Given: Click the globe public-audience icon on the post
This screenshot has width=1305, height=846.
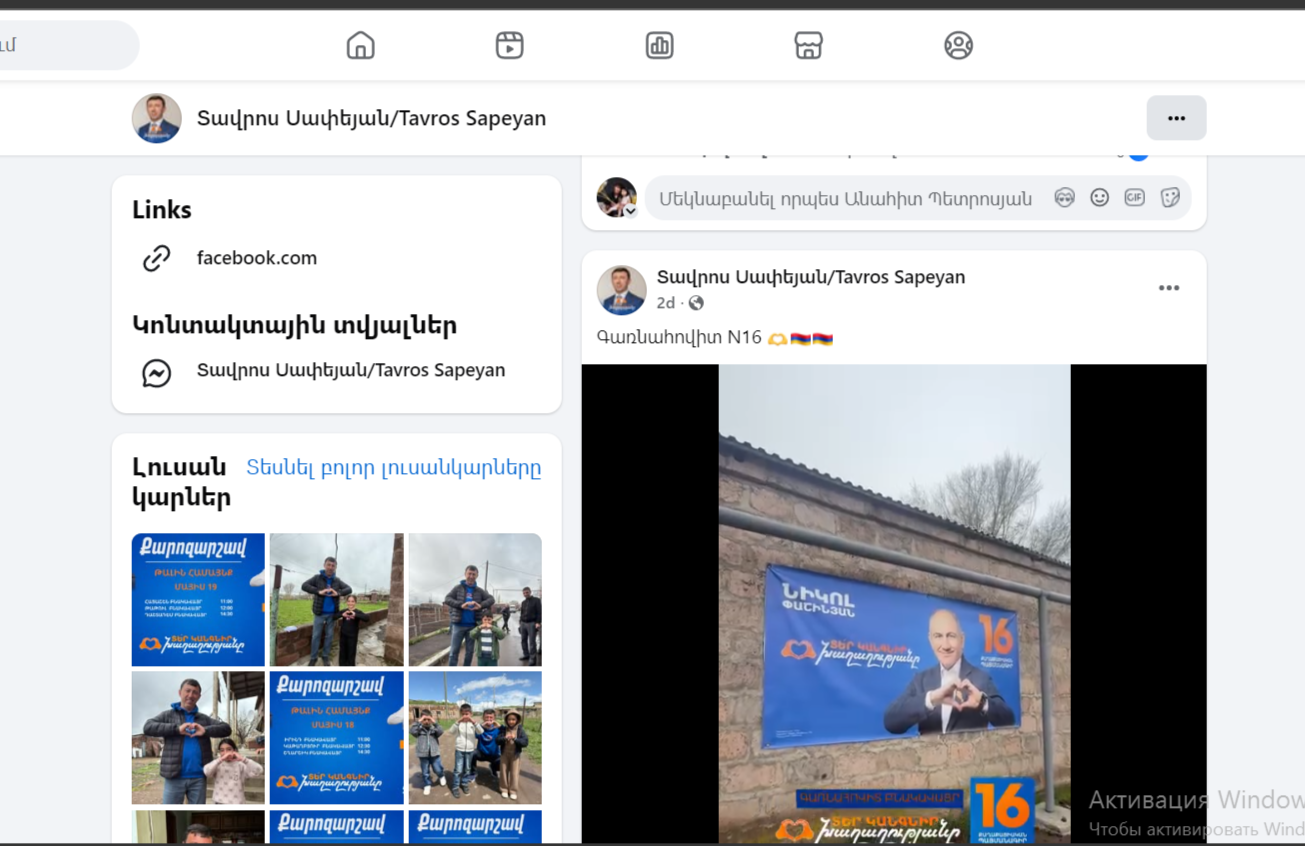Looking at the screenshot, I should pyautogui.click(x=697, y=303).
